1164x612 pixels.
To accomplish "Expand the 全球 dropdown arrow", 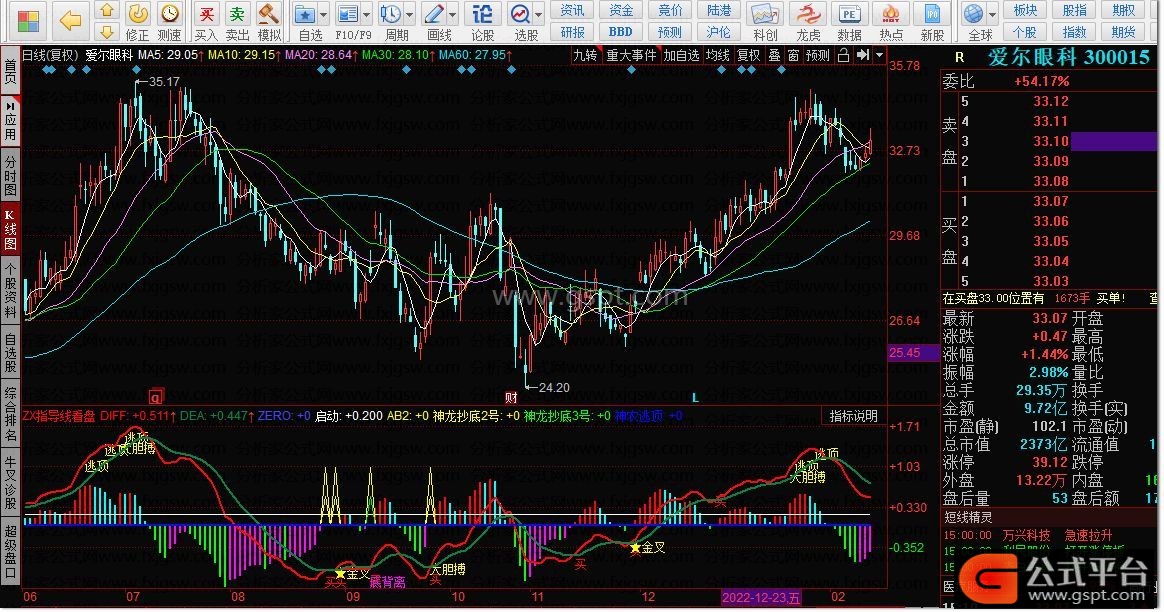I will pos(993,14).
